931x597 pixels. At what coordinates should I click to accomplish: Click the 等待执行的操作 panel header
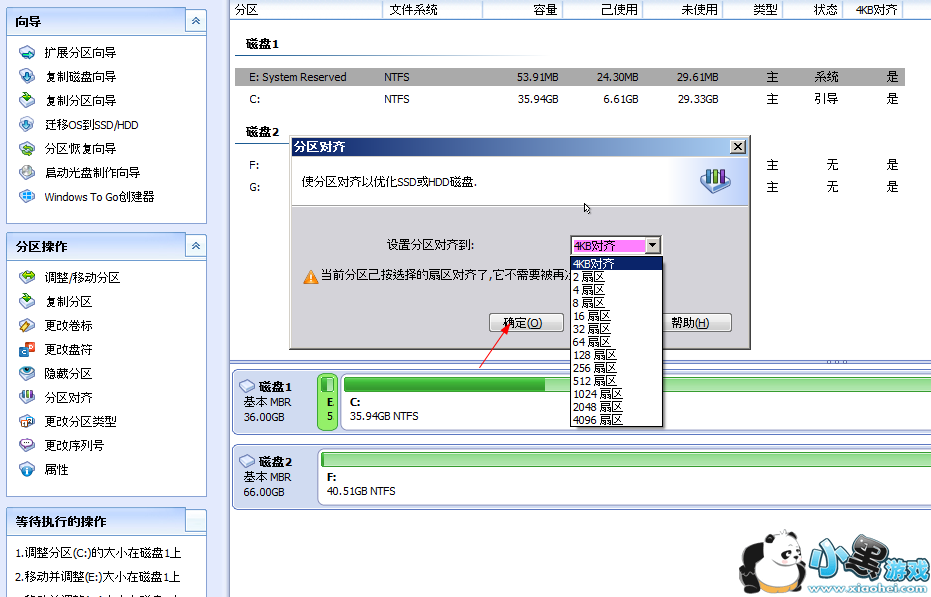pos(106,521)
